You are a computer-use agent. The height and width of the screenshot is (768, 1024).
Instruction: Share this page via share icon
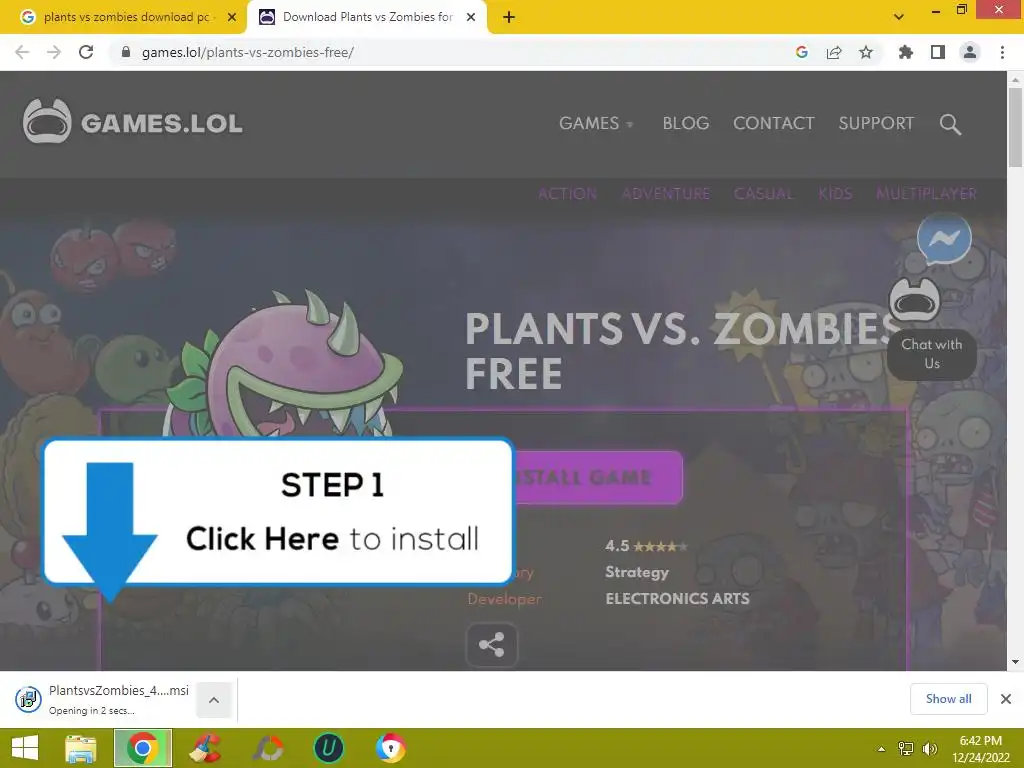click(x=834, y=52)
